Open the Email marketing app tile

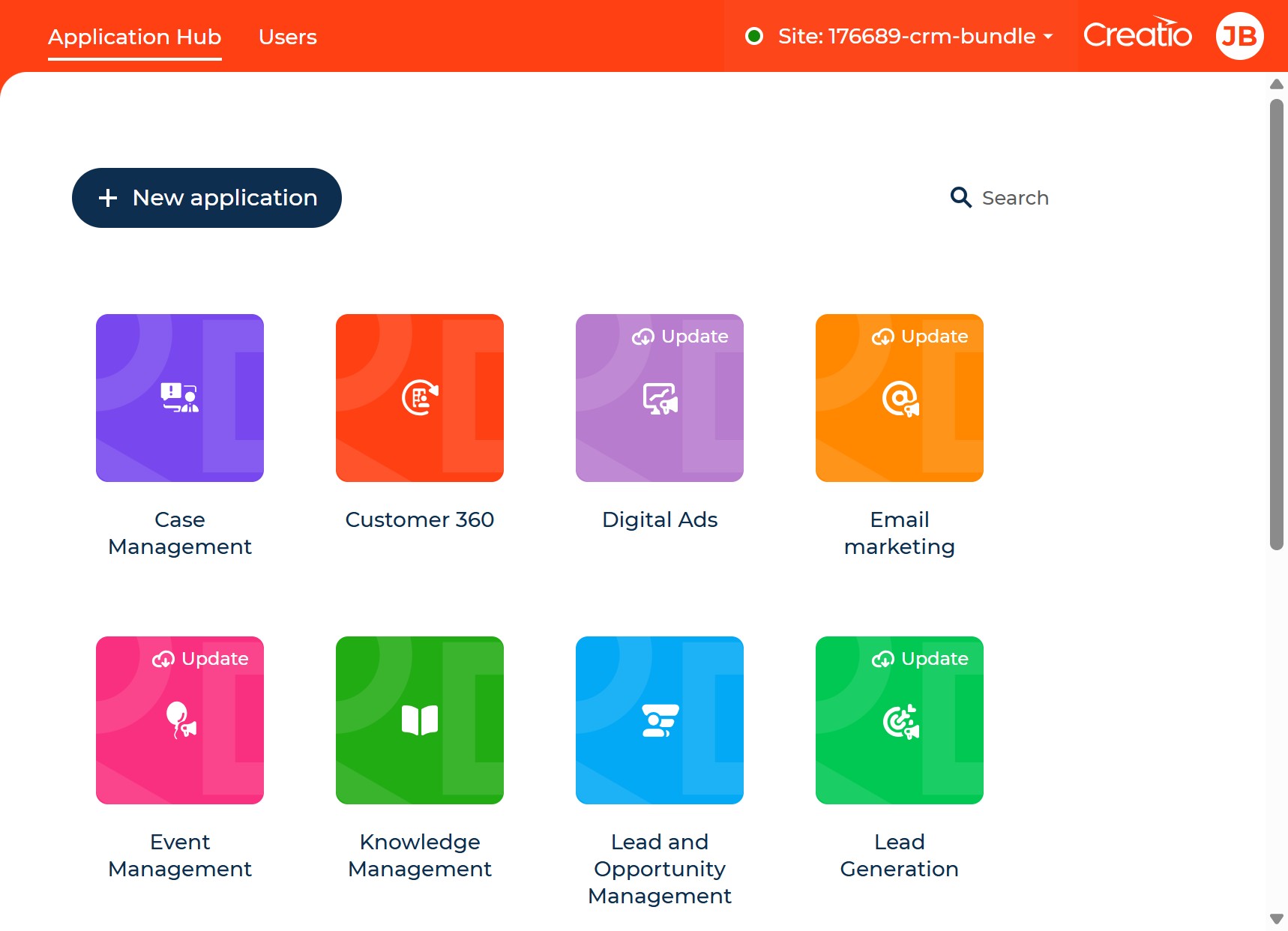coord(900,398)
